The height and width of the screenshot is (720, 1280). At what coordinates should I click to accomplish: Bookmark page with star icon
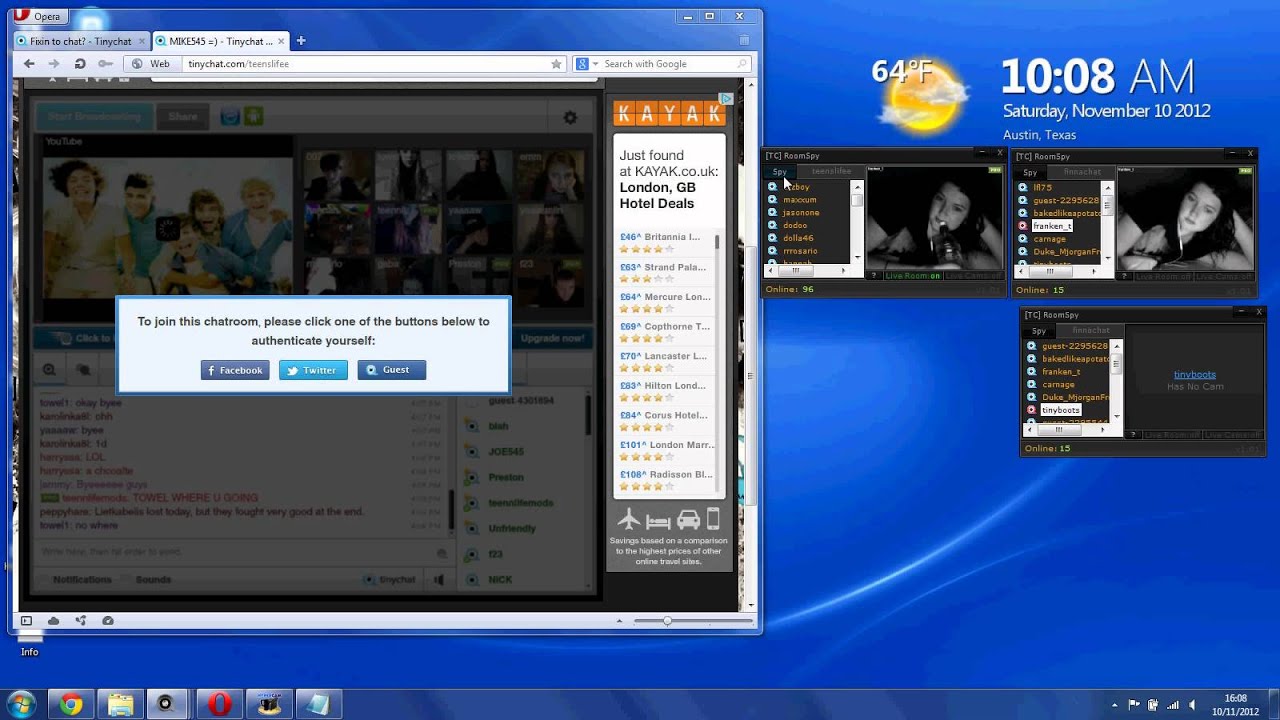point(556,64)
